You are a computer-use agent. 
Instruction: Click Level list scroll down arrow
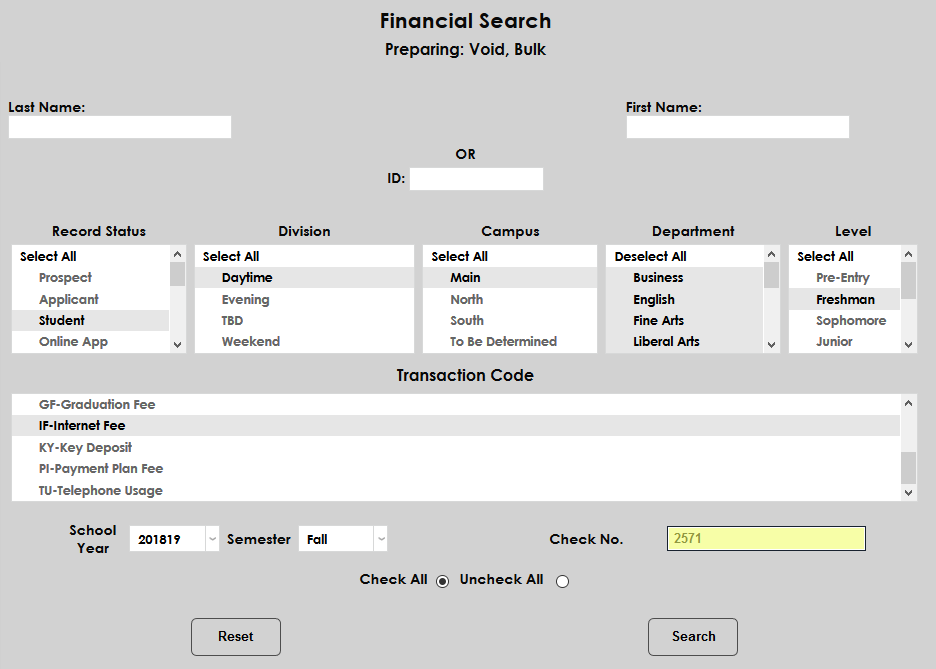909,344
